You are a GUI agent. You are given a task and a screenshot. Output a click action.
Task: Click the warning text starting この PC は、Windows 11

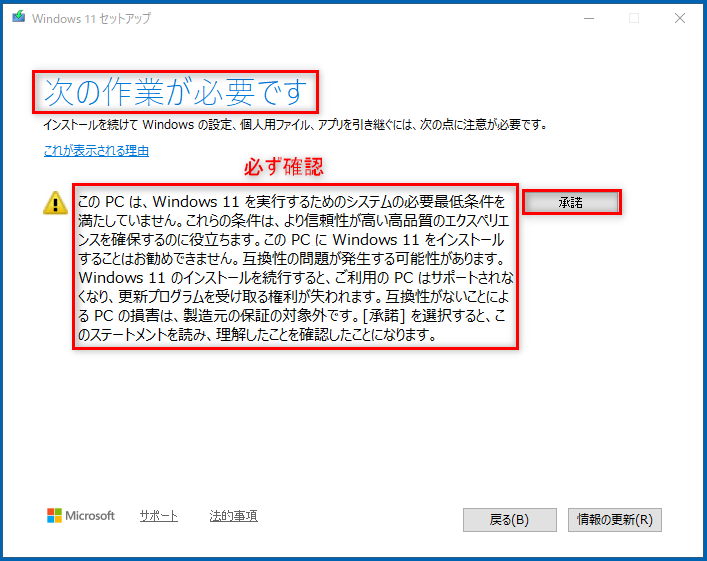[296, 268]
